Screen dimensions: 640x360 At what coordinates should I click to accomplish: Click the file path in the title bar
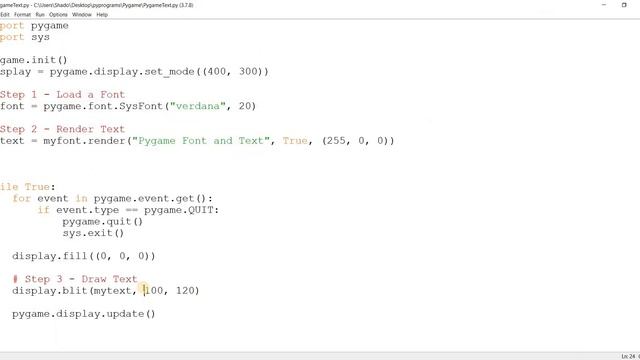pyautogui.click(x=106, y=5)
